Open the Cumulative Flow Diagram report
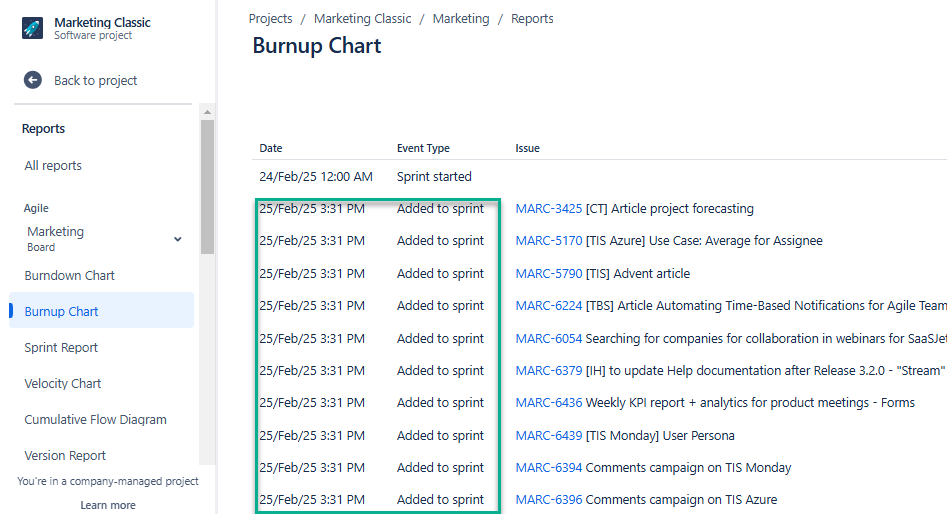 click(95, 419)
